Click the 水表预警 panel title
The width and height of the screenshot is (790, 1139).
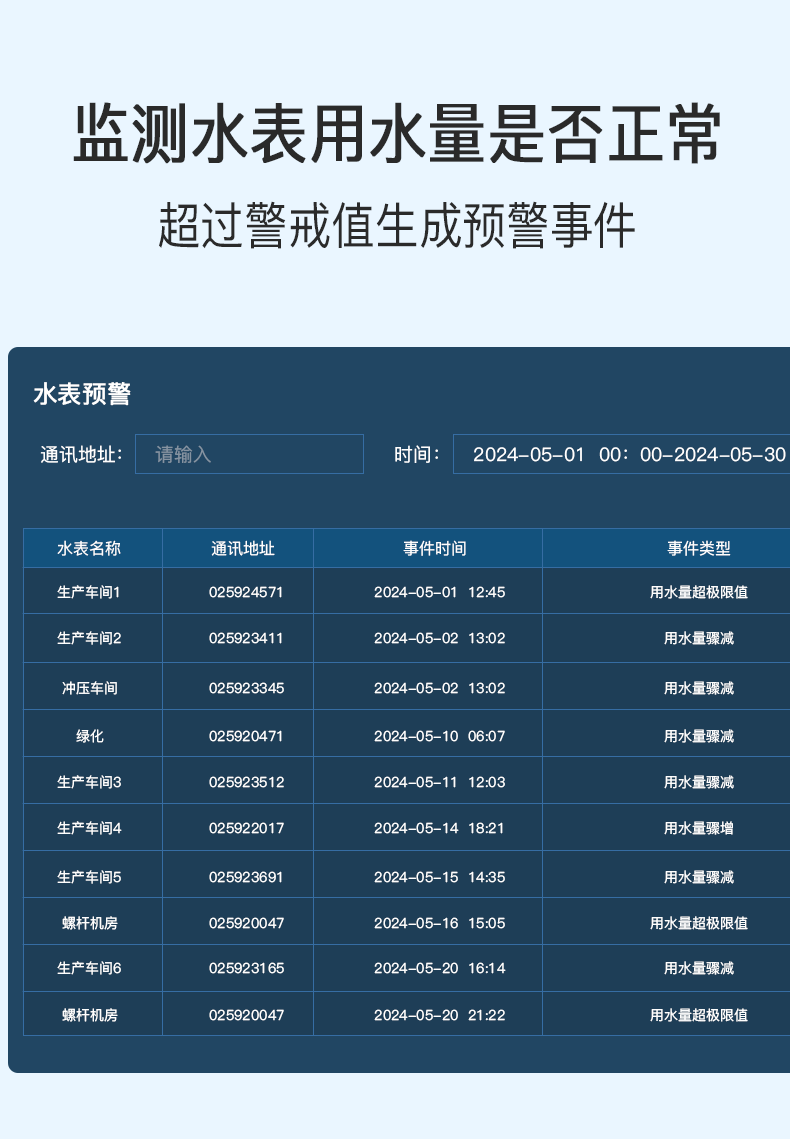pos(82,394)
